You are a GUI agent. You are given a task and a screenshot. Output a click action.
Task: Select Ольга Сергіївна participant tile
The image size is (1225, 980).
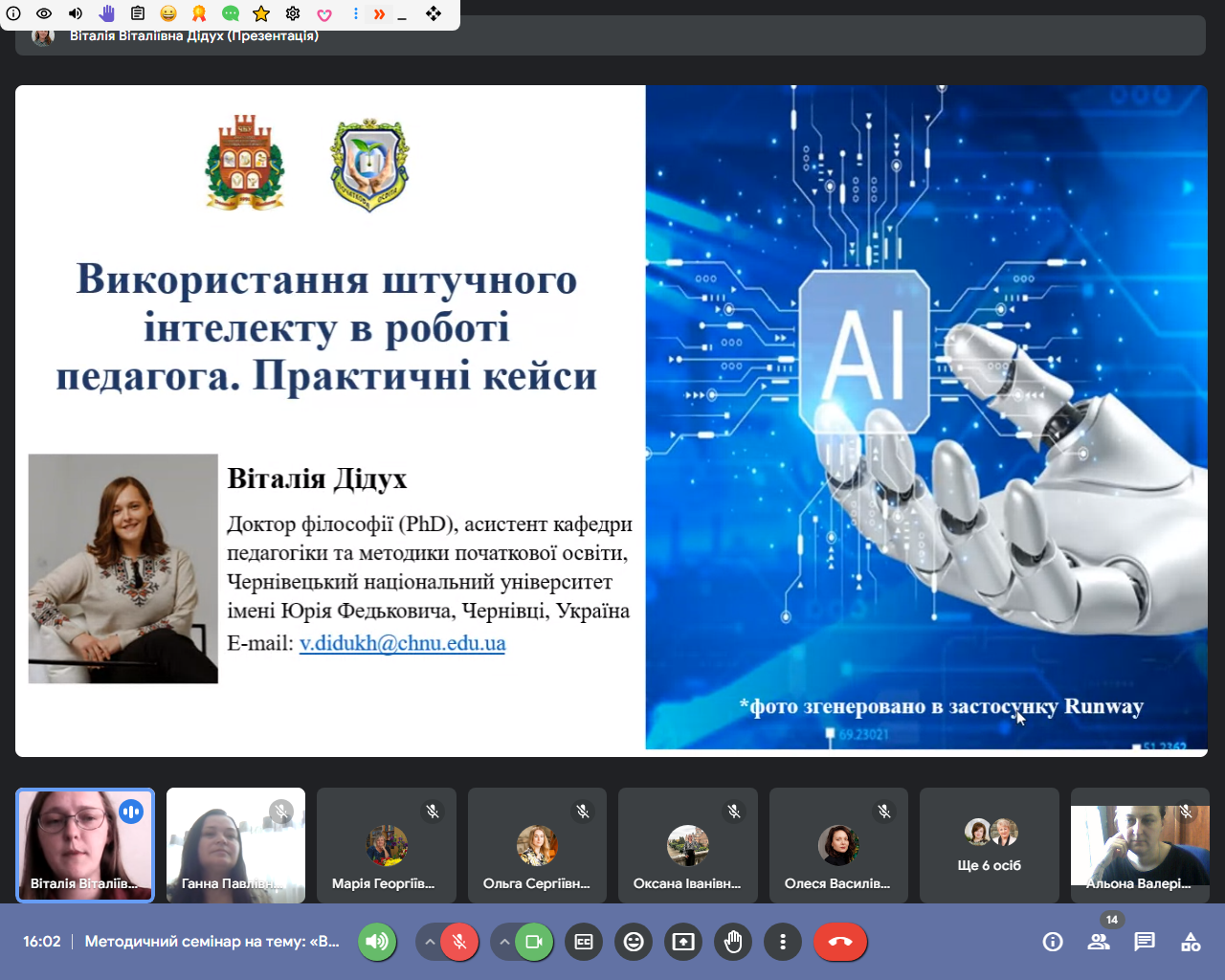tap(537, 845)
